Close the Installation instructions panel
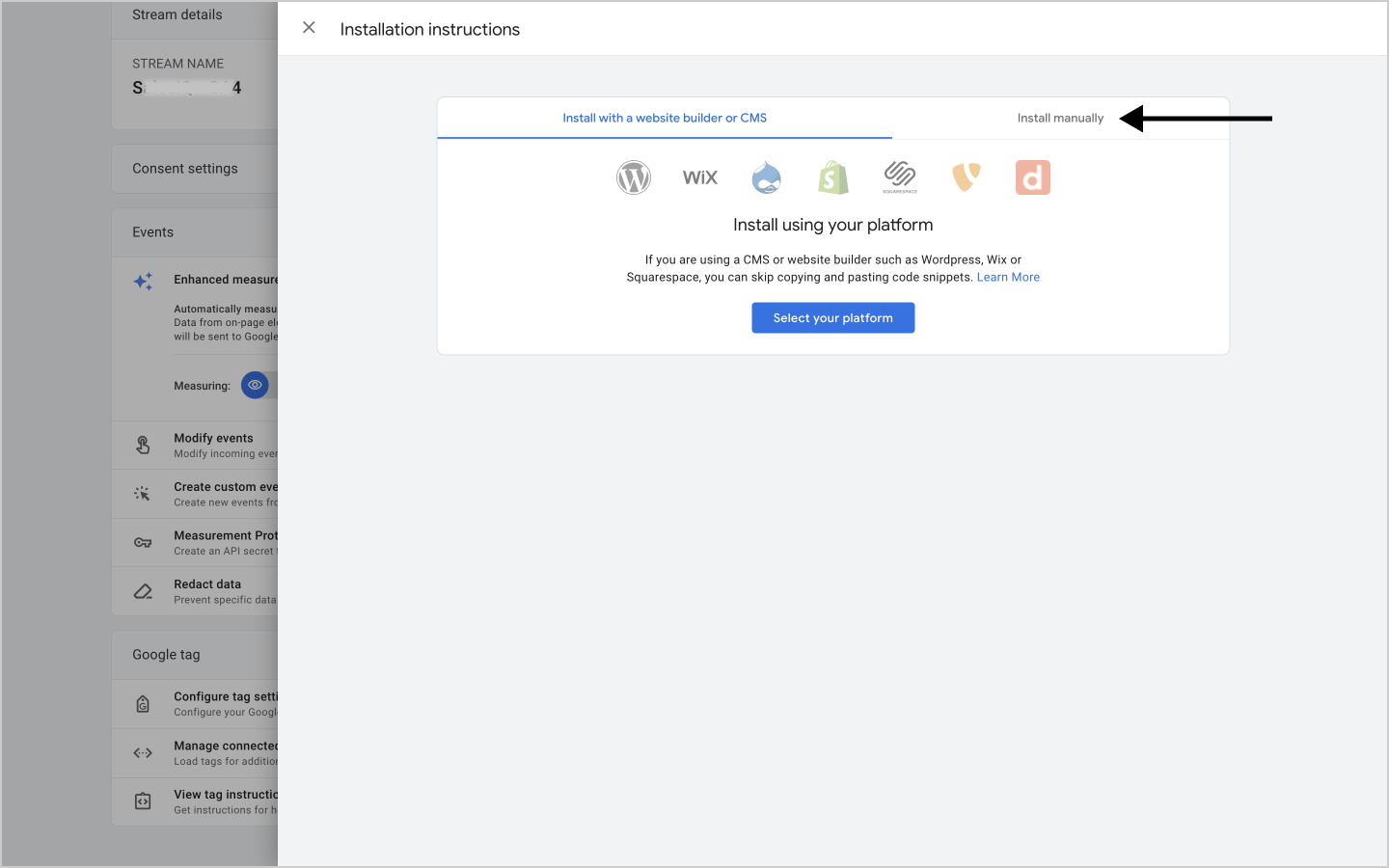Viewport: 1389px width, 868px height. click(309, 28)
